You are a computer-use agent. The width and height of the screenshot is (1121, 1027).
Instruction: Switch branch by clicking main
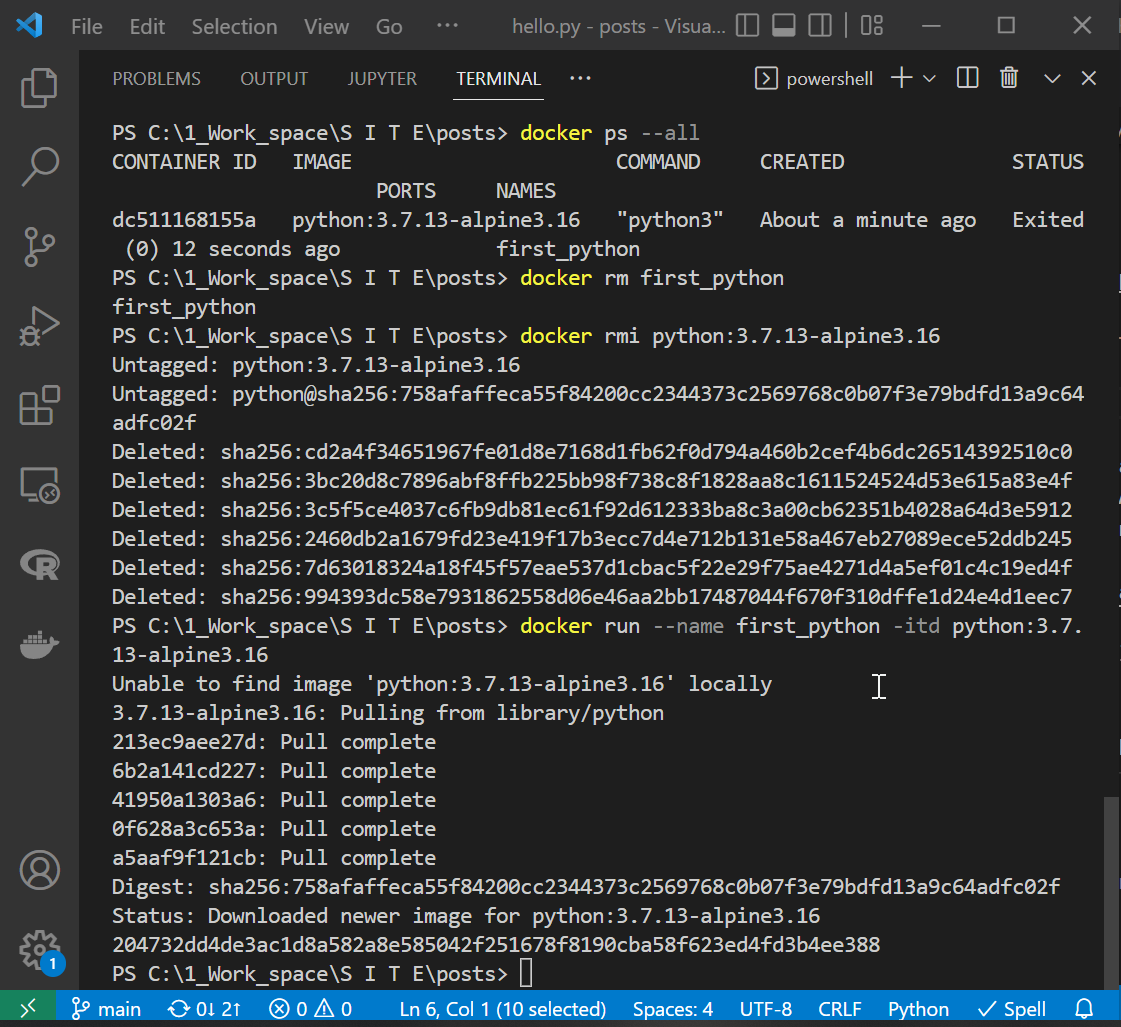coord(105,1008)
